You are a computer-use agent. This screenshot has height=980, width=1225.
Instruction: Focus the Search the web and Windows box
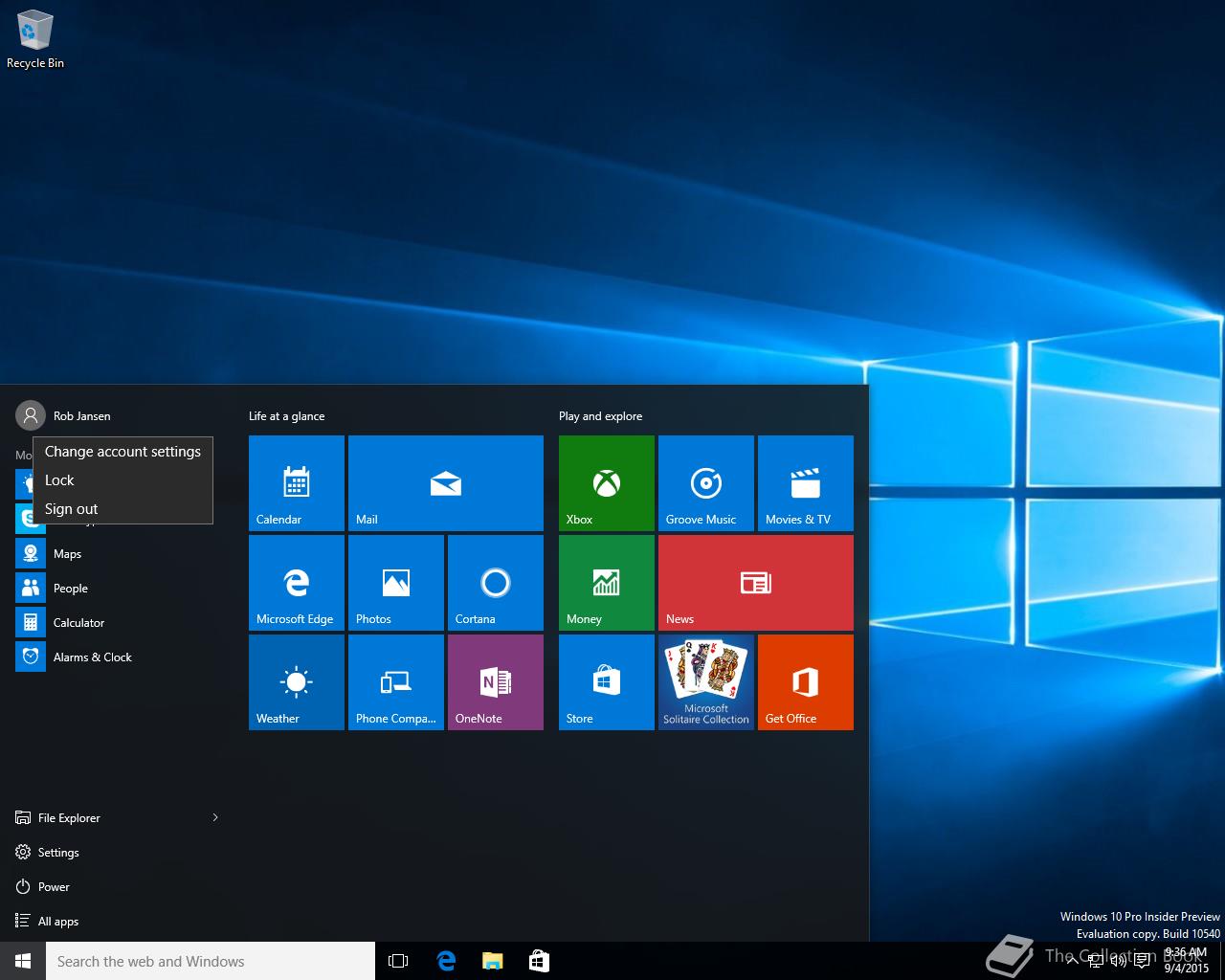(x=211, y=961)
